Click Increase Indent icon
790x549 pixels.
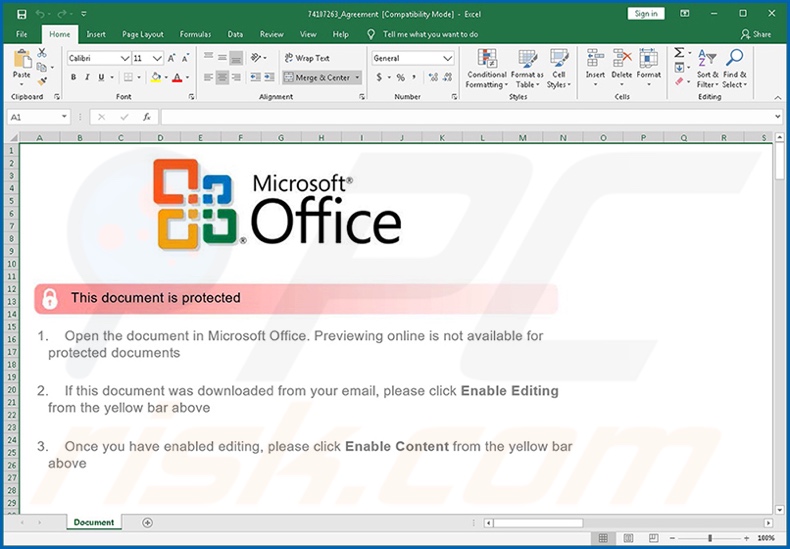pos(270,77)
